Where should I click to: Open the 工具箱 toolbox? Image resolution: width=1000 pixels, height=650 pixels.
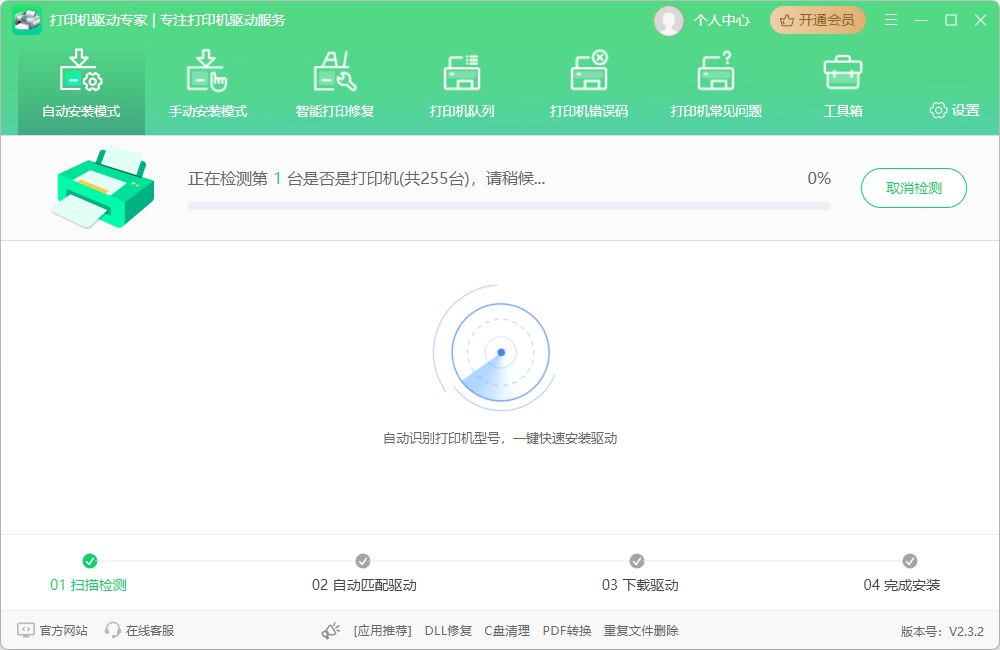[x=842, y=85]
